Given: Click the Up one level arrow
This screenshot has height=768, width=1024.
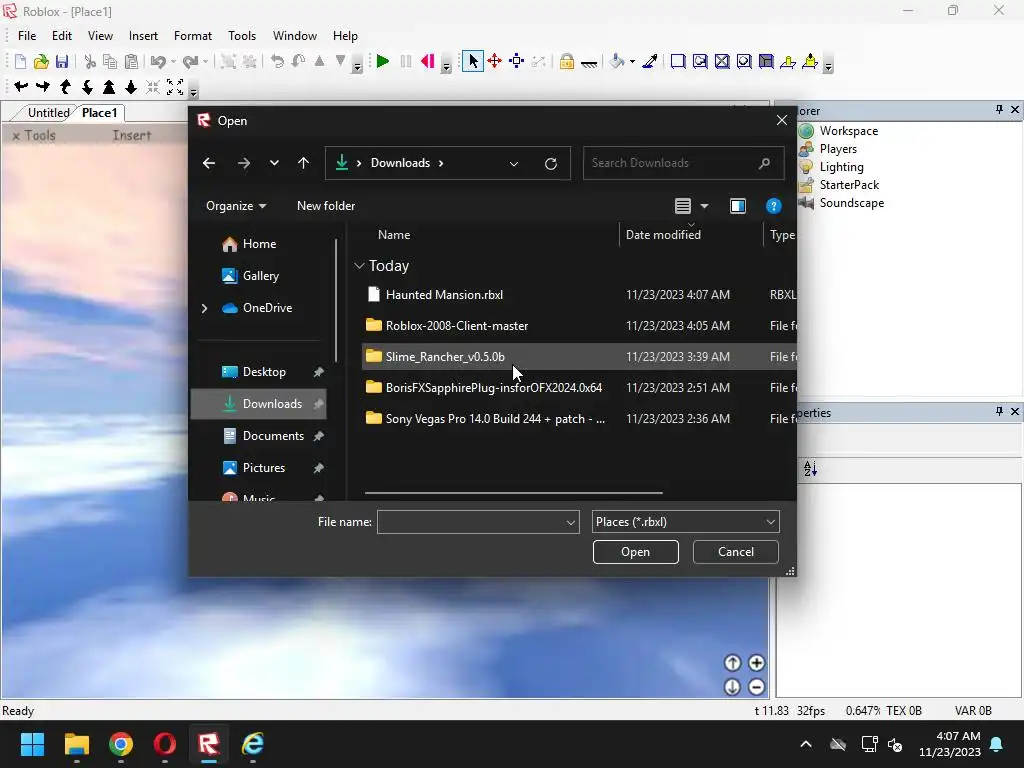Looking at the screenshot, I should pos(303,163).
